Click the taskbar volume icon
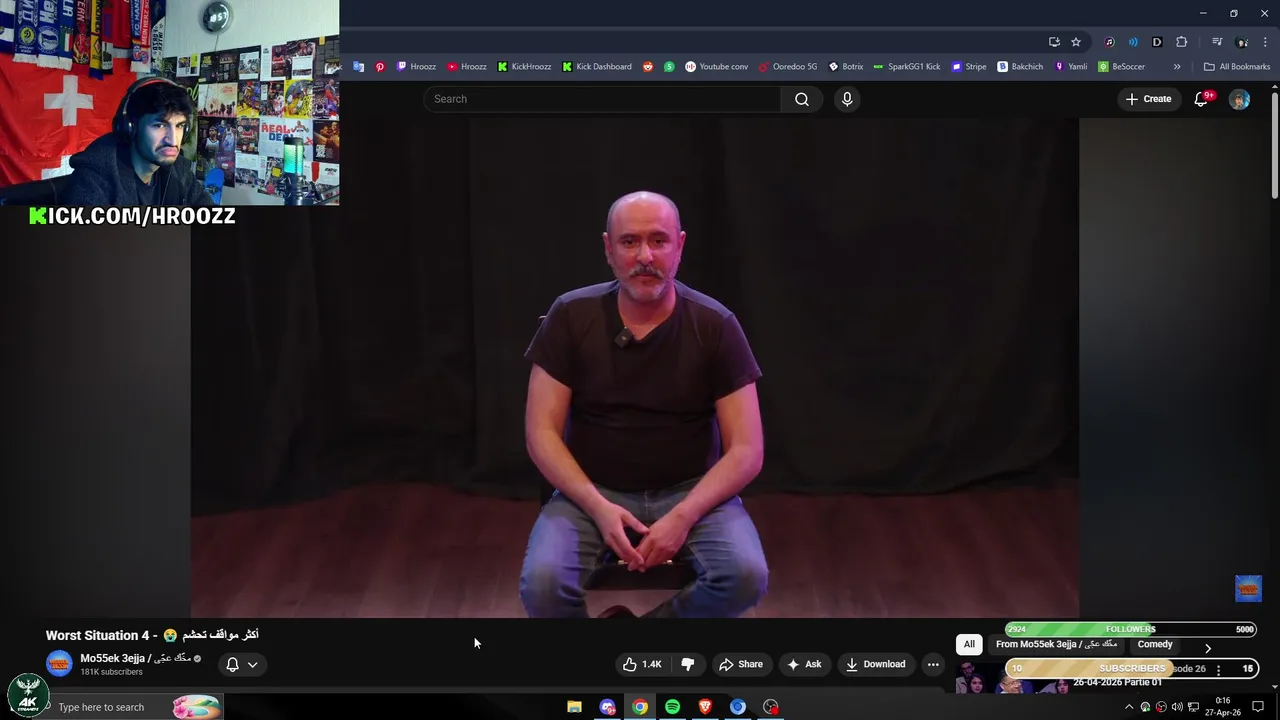Image resolution: width=1280 pixels, height=720 pixels. [x=1177, y=707]
